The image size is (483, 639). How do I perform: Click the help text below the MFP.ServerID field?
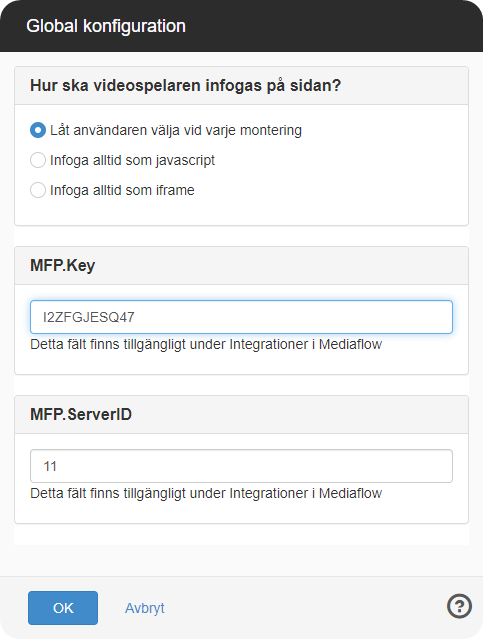206,494
